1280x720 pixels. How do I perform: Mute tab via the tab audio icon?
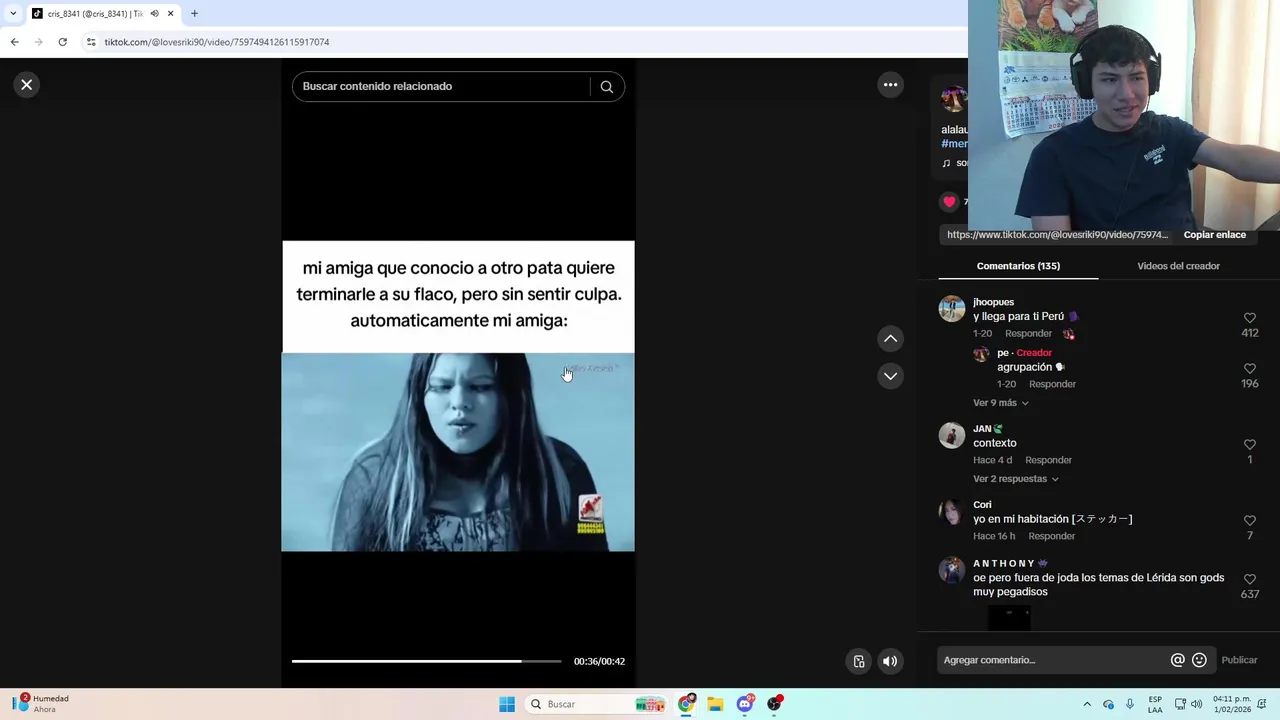(x=154, y=14)
